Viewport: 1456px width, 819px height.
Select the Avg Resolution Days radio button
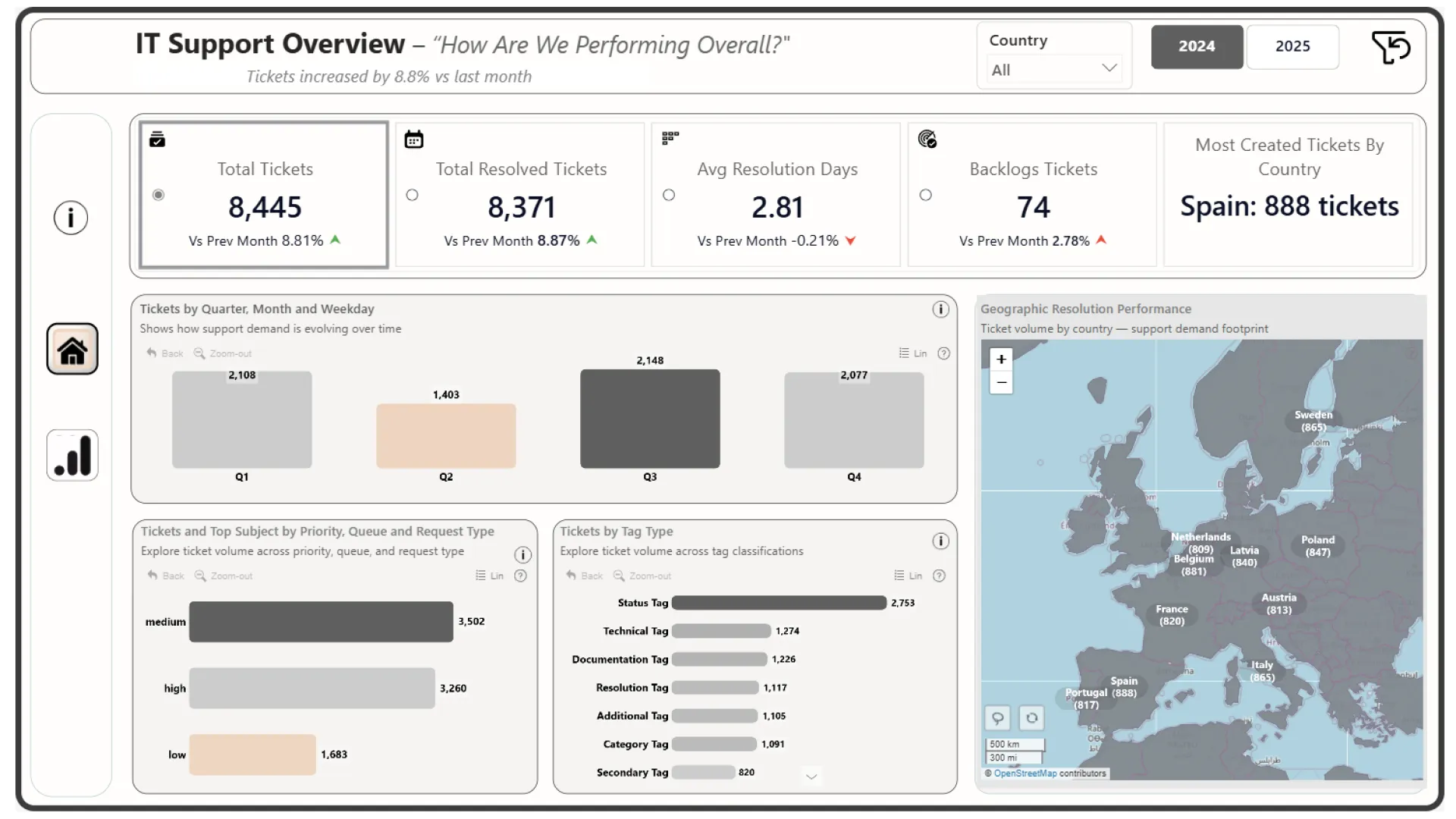[668, 195]
